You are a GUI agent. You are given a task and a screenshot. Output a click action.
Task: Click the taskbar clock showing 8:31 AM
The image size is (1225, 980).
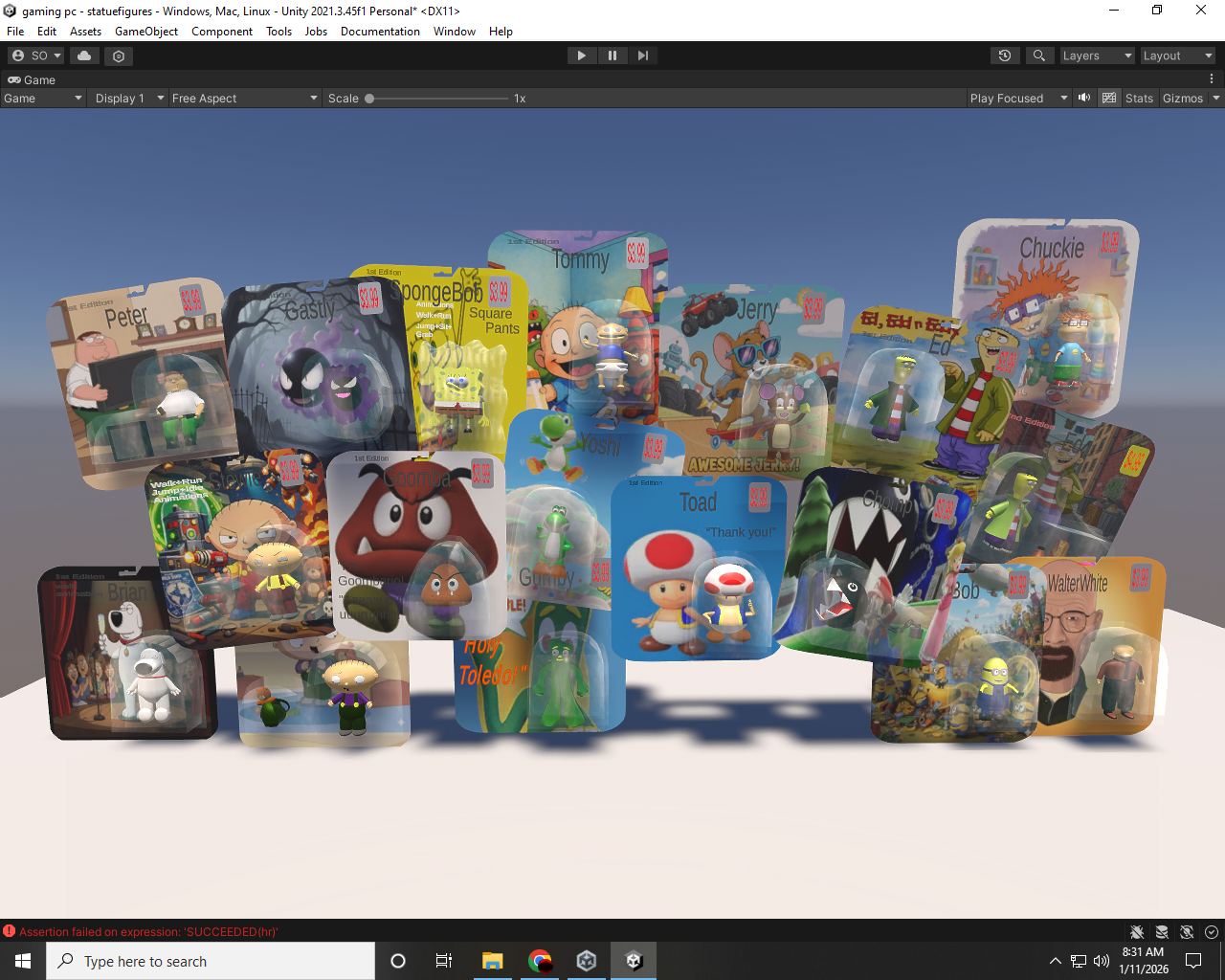click(1143, 961)
